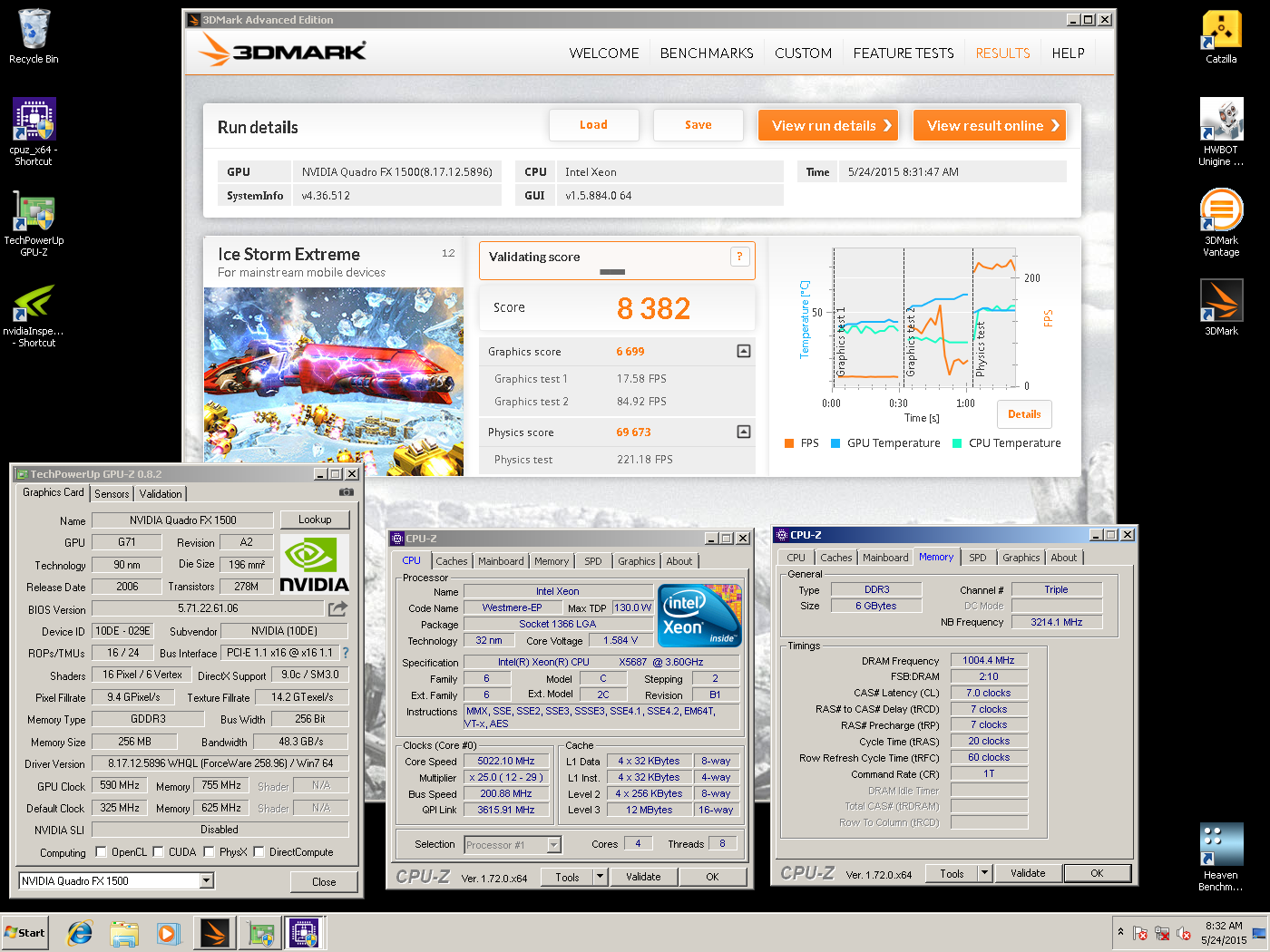
Task: Open the HELP tab in 3DMark
Action: [1068, 53]
